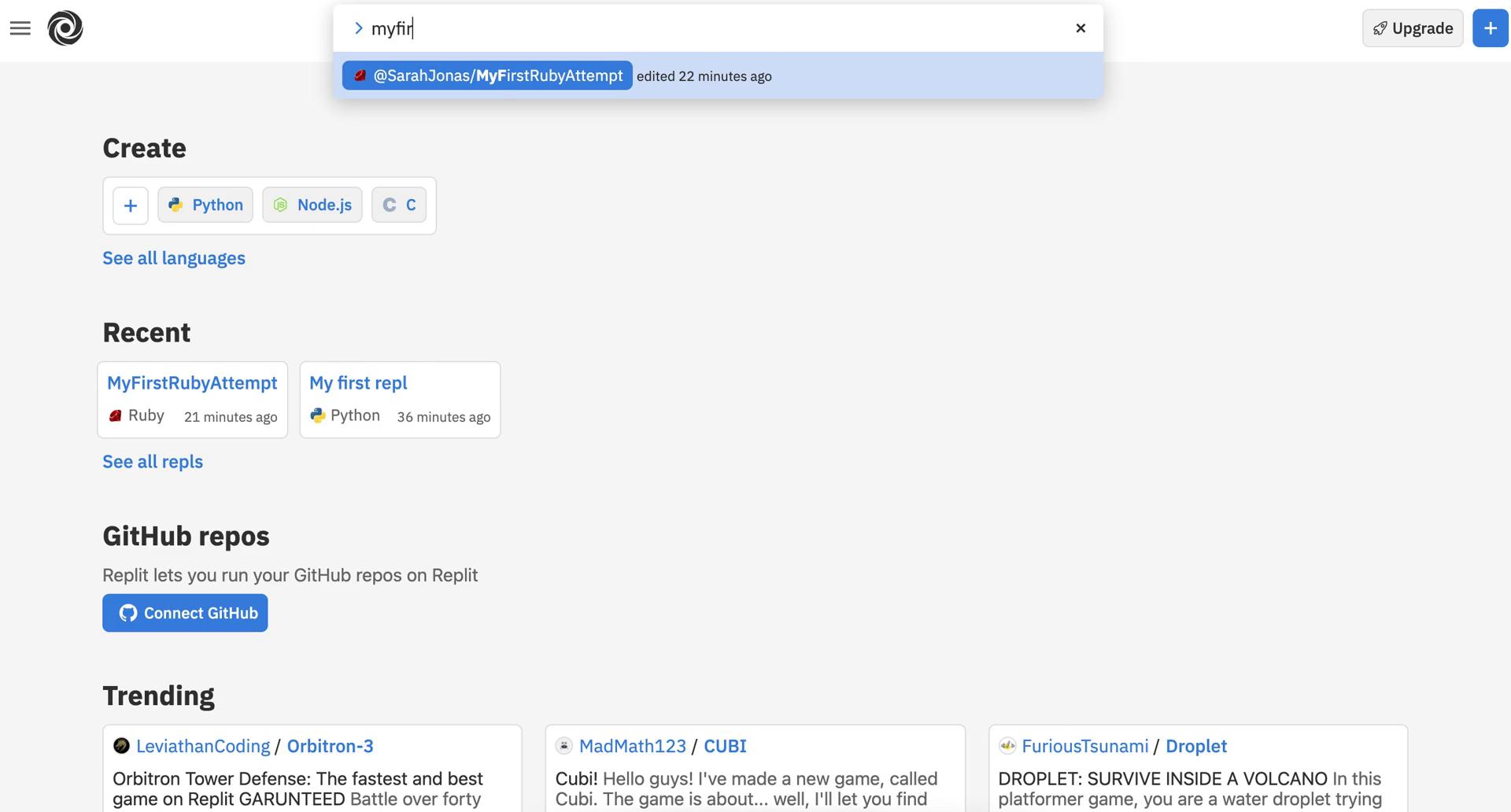Open the CUBI trending repl
The image size is (1511, 812).
click(x=724, y=746)
